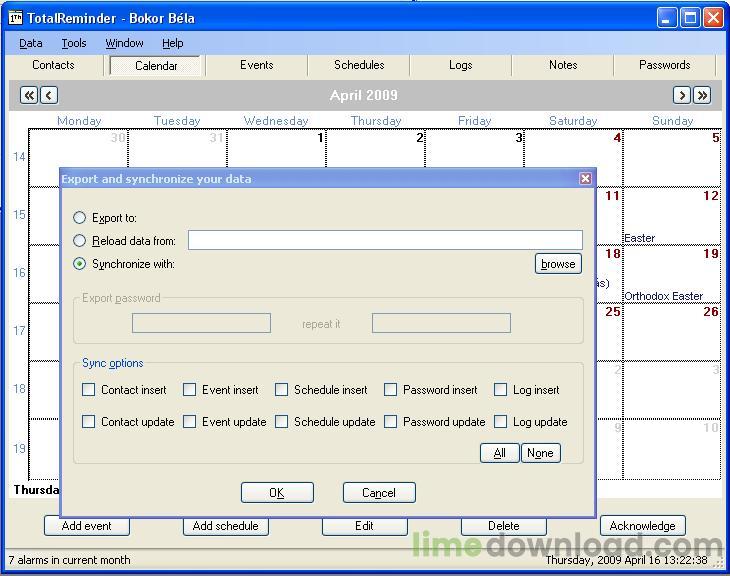
Task: Click the first Export password field
Action: tap(201, 323)
